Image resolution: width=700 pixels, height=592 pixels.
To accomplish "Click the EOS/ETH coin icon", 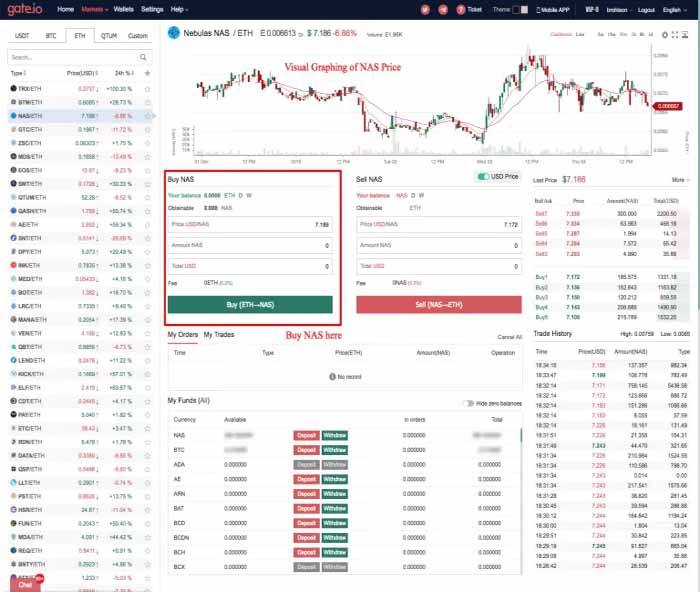I will pos(13,170).
